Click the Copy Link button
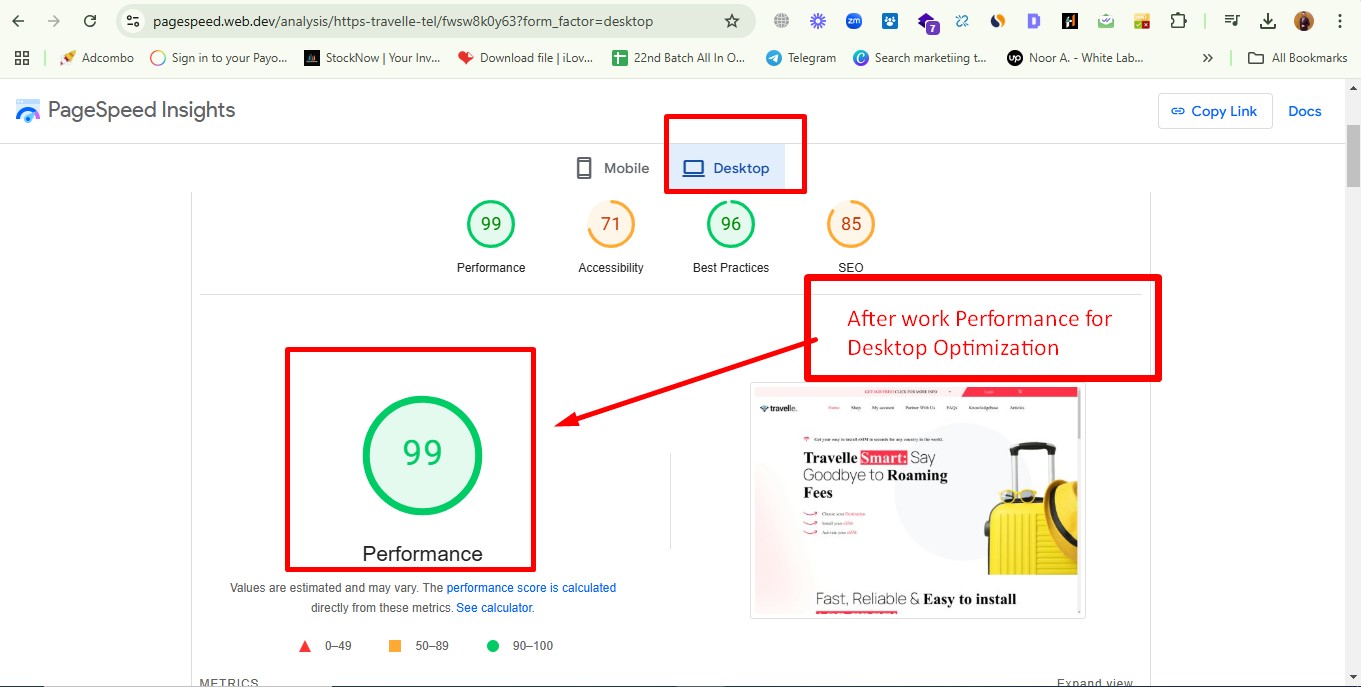Image resolution: width=1361 pixels, height=687 pixels. [x=1214, y=111]
